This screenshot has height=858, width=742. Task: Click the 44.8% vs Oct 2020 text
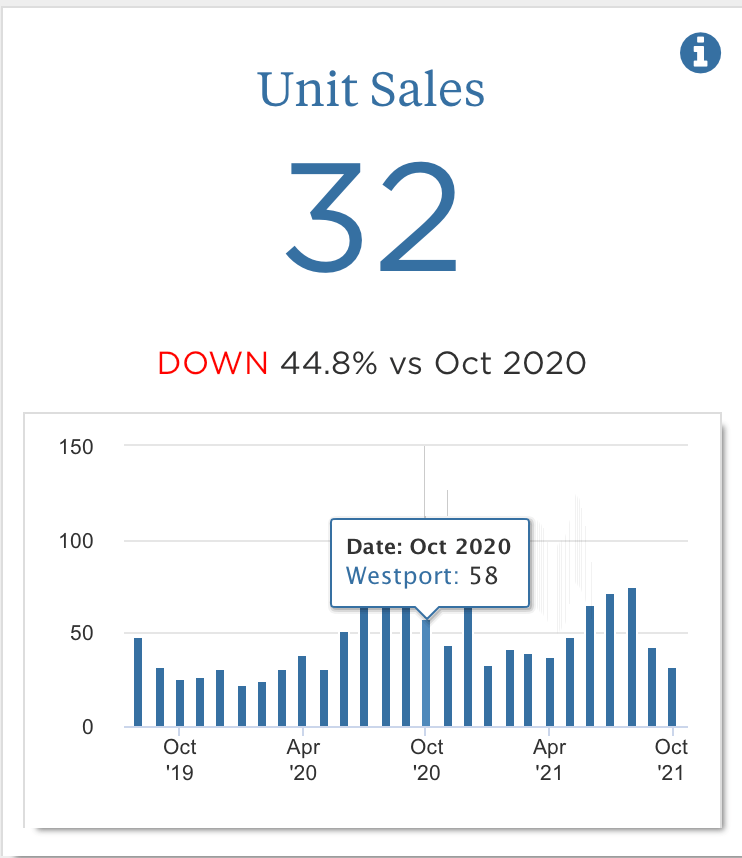tap(432, 363)
